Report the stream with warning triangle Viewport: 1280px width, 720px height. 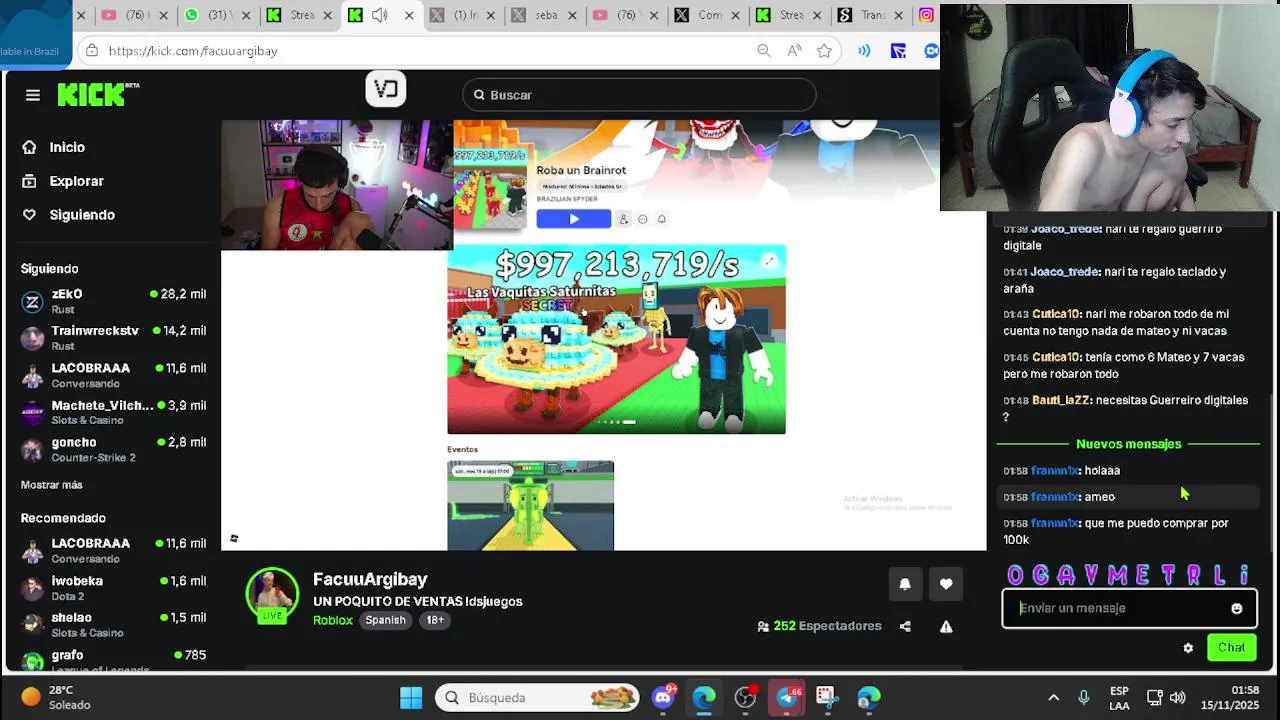(x=946, y=627)
